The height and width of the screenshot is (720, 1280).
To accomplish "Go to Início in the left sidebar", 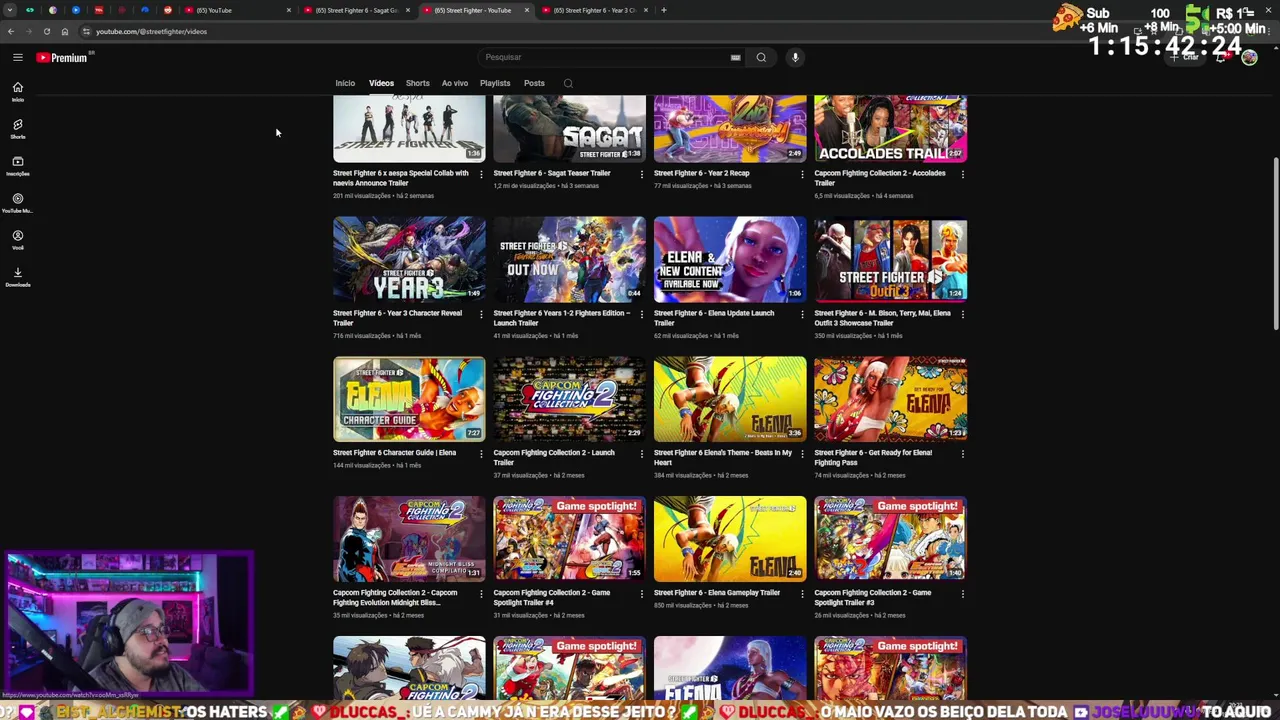I will (18, 92).
